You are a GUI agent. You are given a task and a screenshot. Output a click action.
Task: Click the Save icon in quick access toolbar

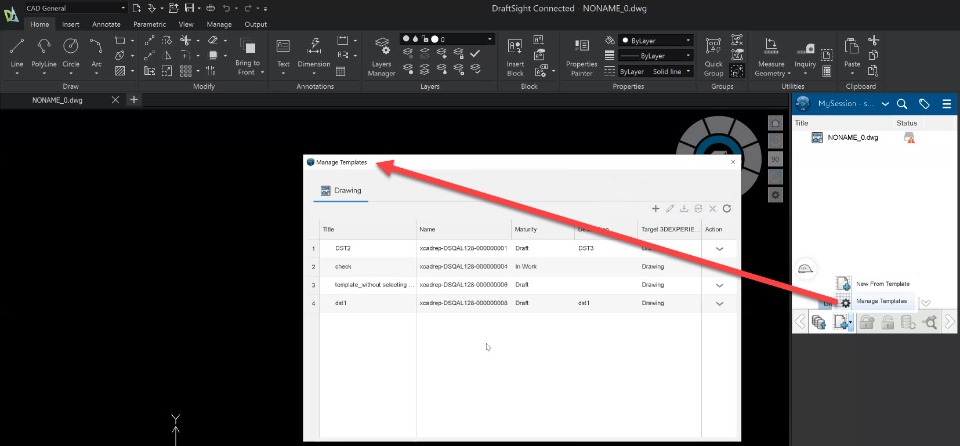click(190, 8)
